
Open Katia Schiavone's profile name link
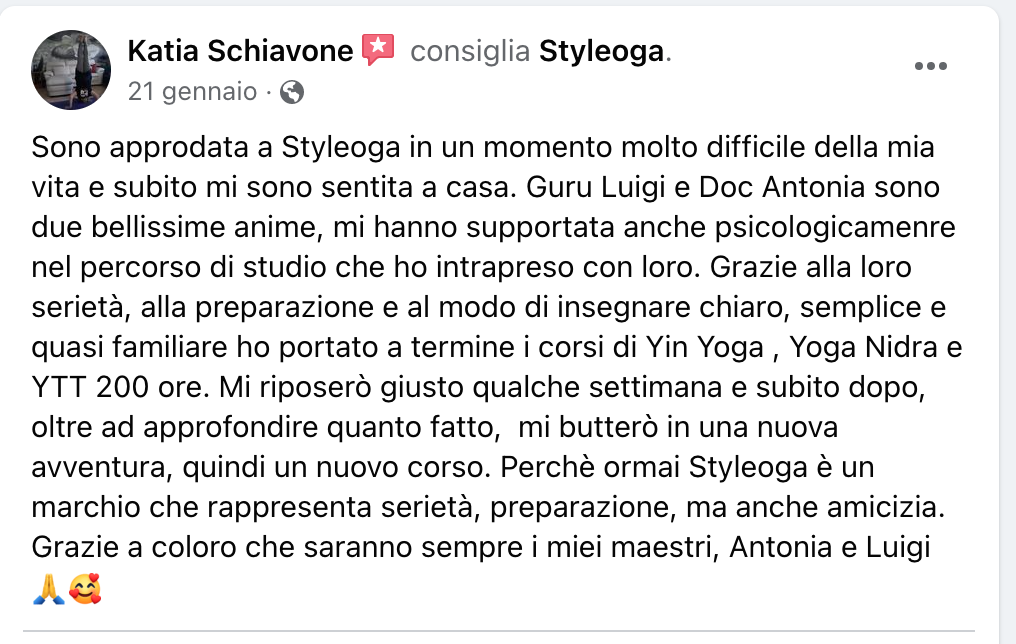[240, 50]
